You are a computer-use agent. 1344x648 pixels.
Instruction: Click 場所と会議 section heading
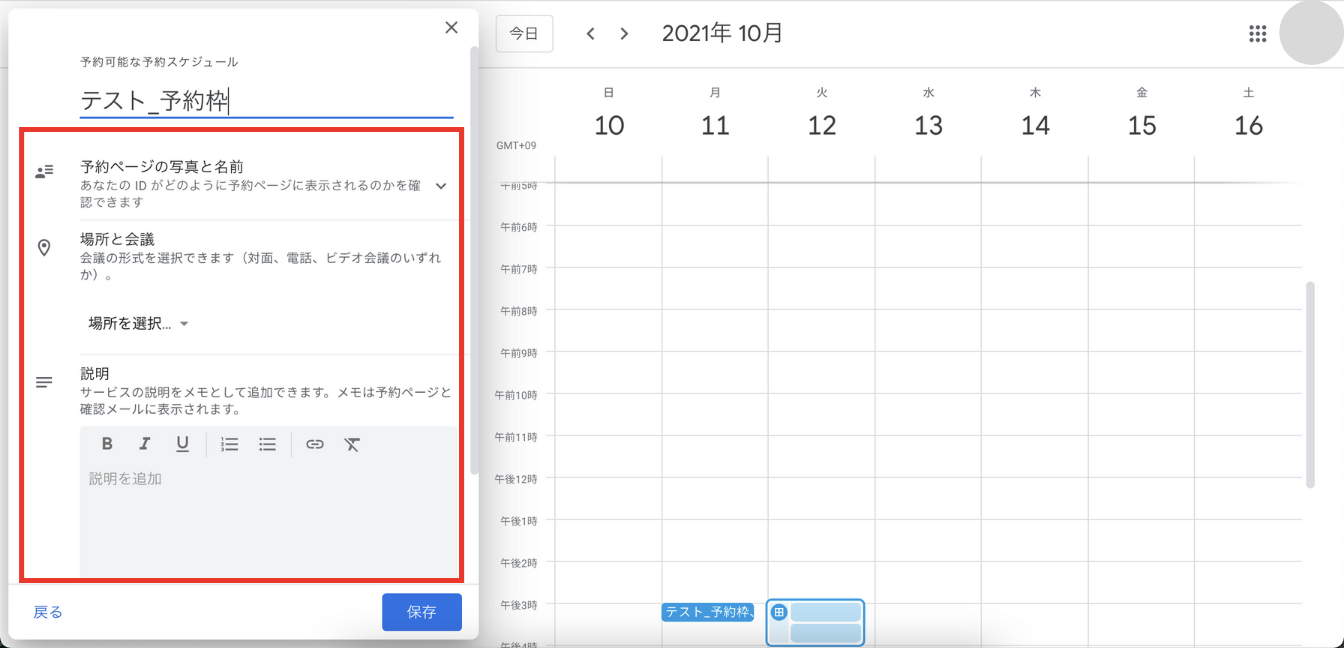point(118,239)
